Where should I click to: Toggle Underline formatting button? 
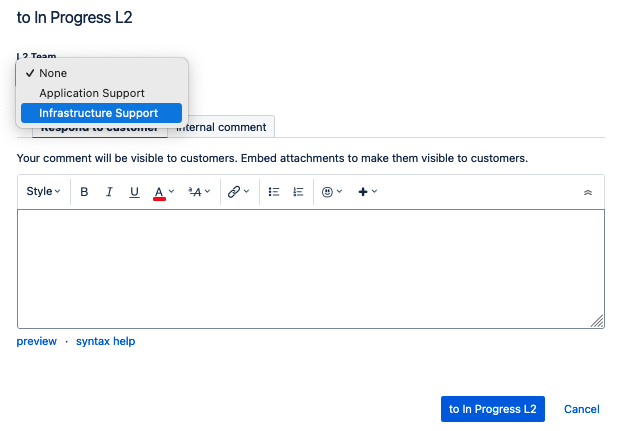tap(134, 192)
